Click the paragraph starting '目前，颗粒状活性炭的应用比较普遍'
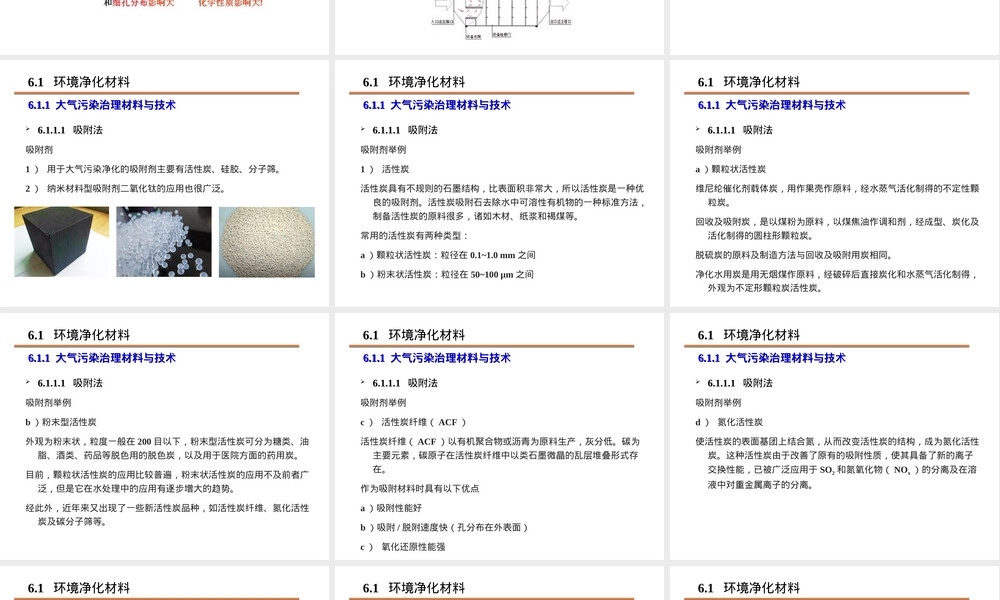Viewport: 1000px width, 600px height. click(x=167, y=481)
